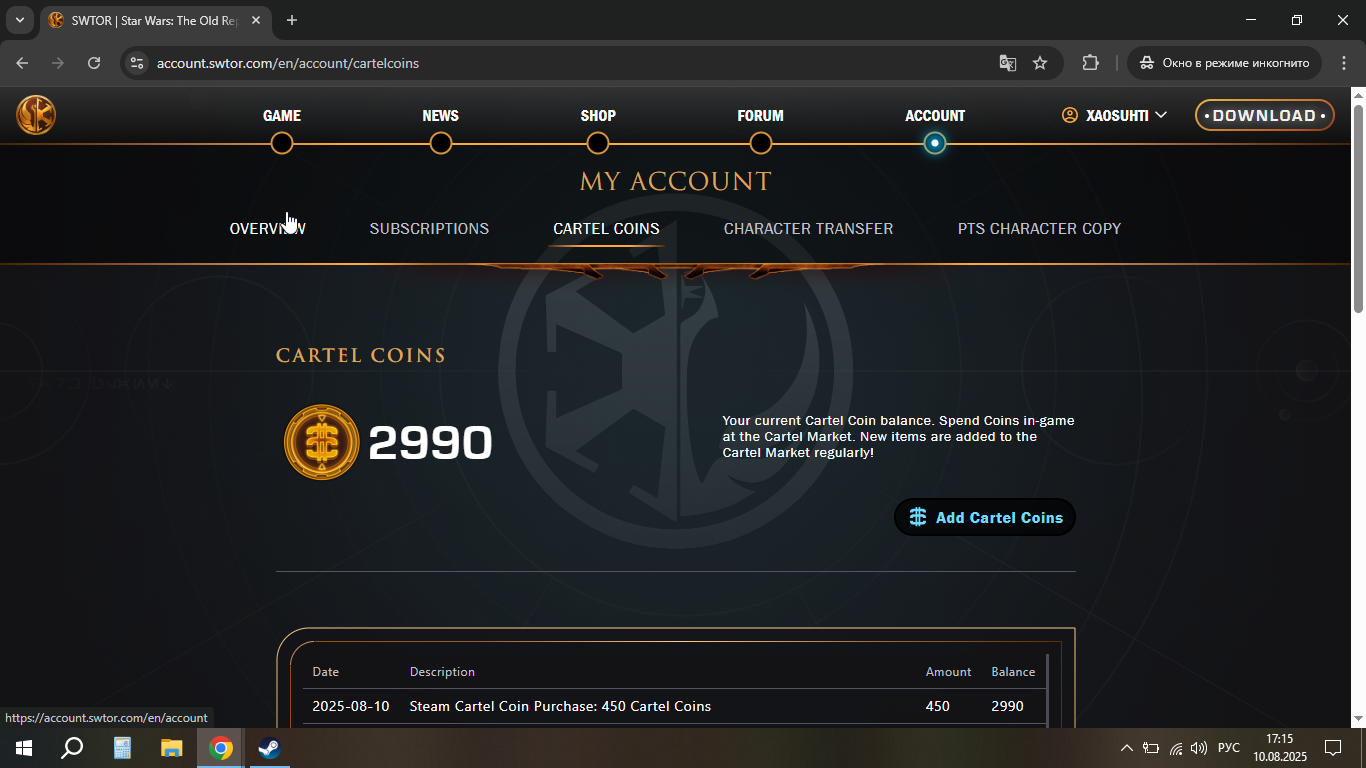Switch the РУС input language
This screenshot has width=1366, height=768.
click(1229, 748)
